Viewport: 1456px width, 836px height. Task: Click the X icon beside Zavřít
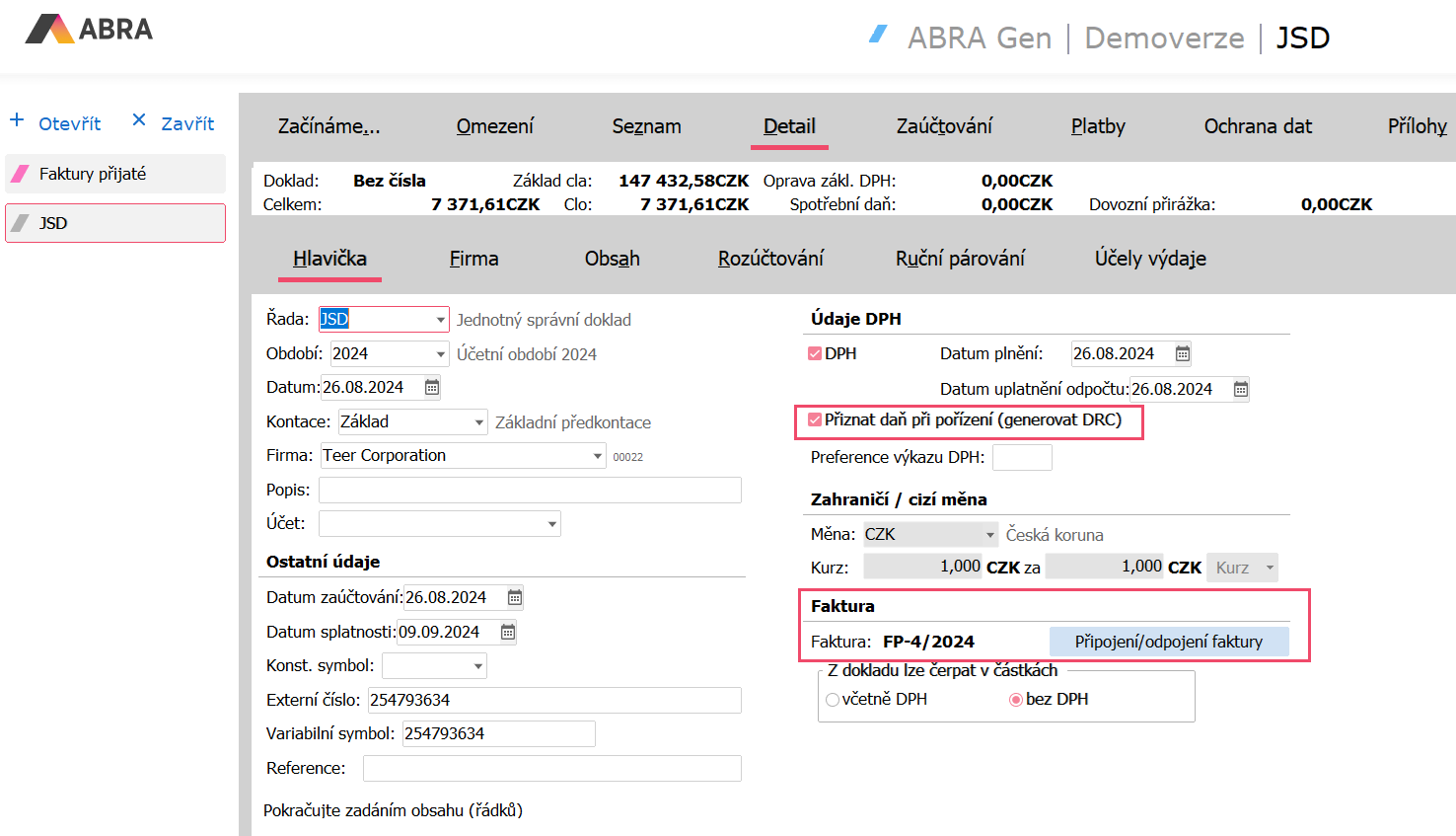pyautogui.click(x=139, y=120)
